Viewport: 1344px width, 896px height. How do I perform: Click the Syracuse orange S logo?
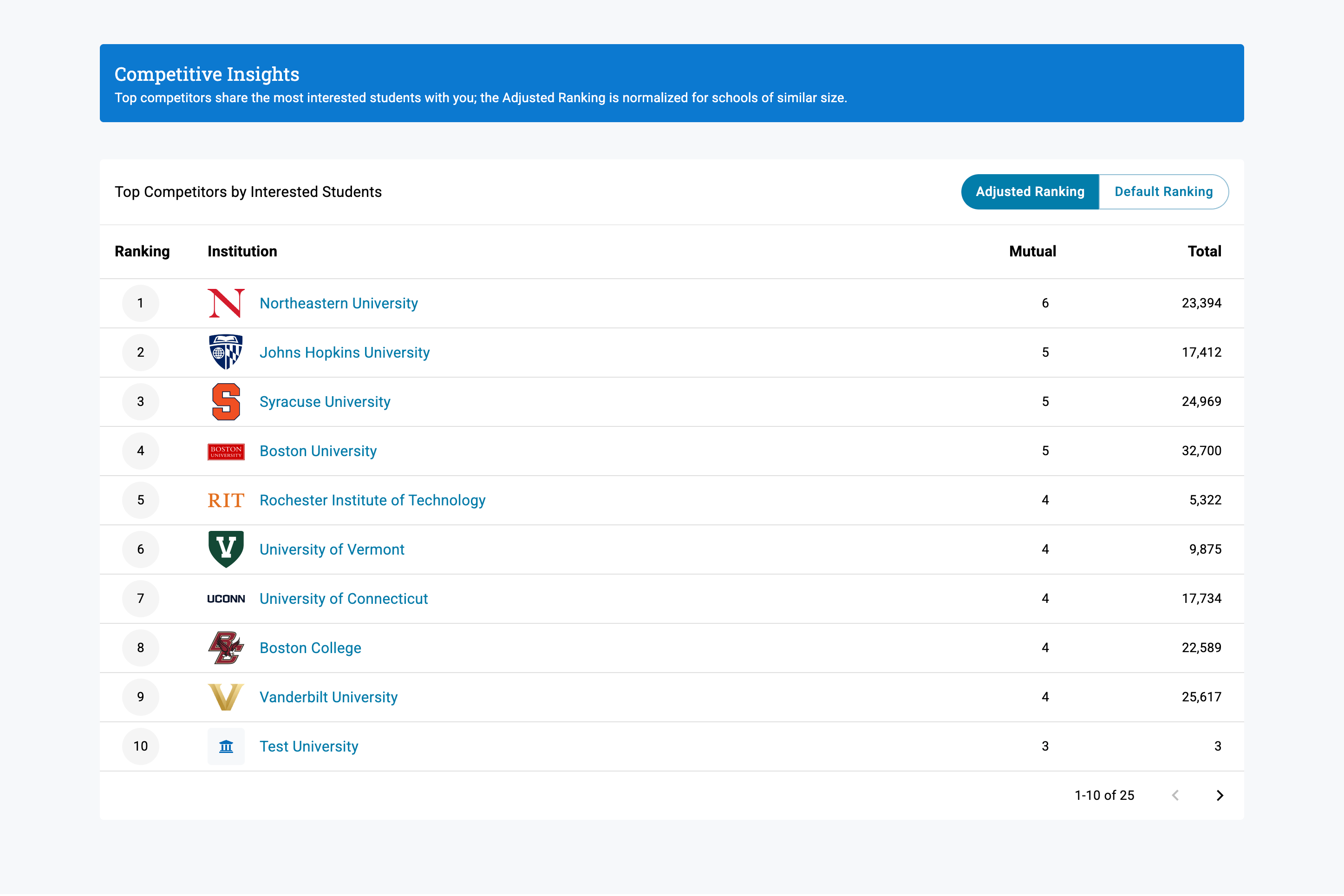point(226,402)
